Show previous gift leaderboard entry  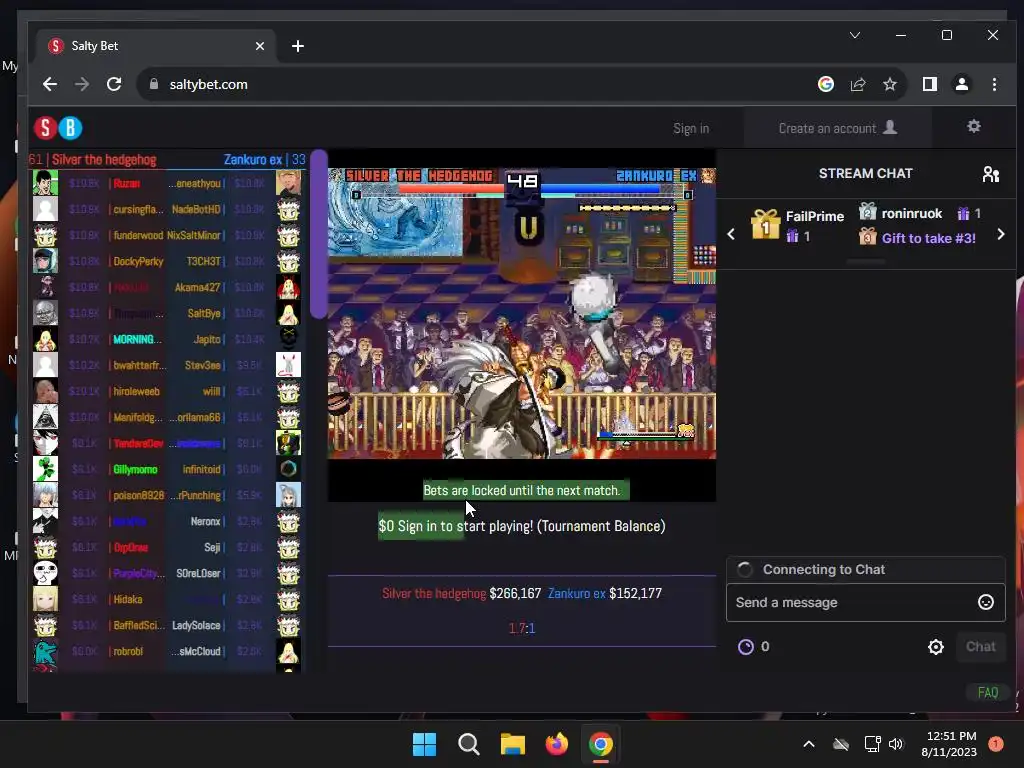coord(731,234)
